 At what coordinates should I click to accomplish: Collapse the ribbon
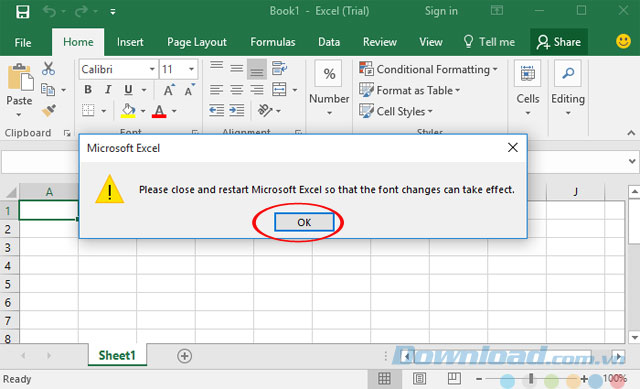631,133
